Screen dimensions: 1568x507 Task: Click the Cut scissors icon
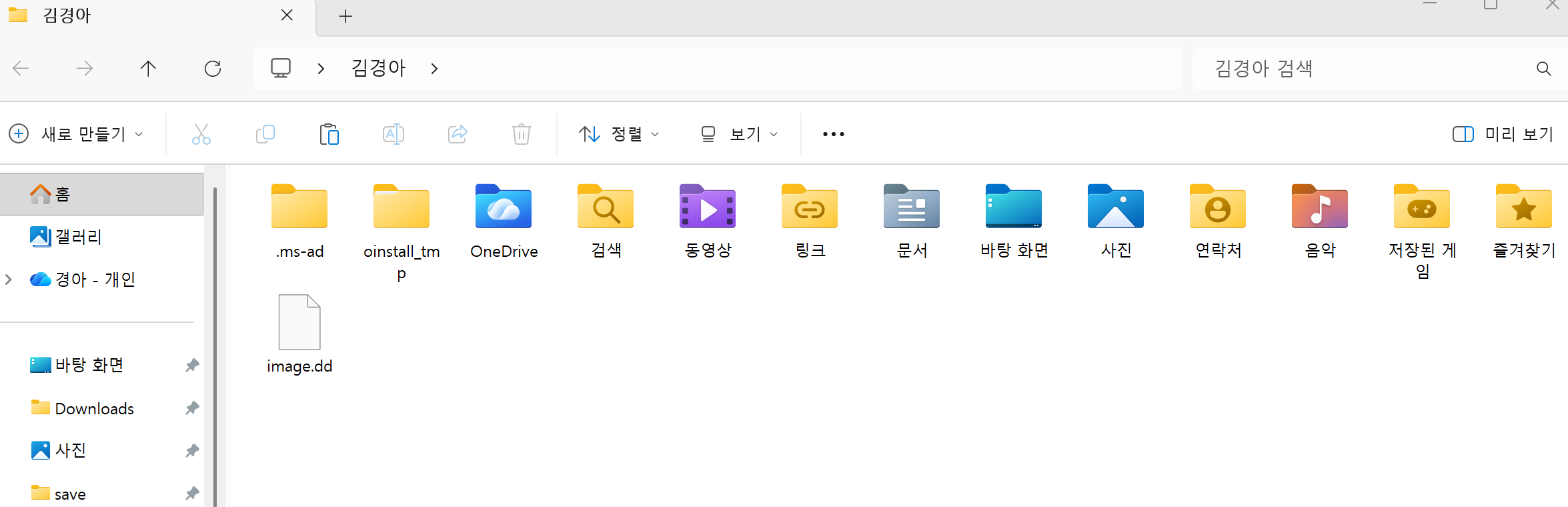tap(201, 134)
